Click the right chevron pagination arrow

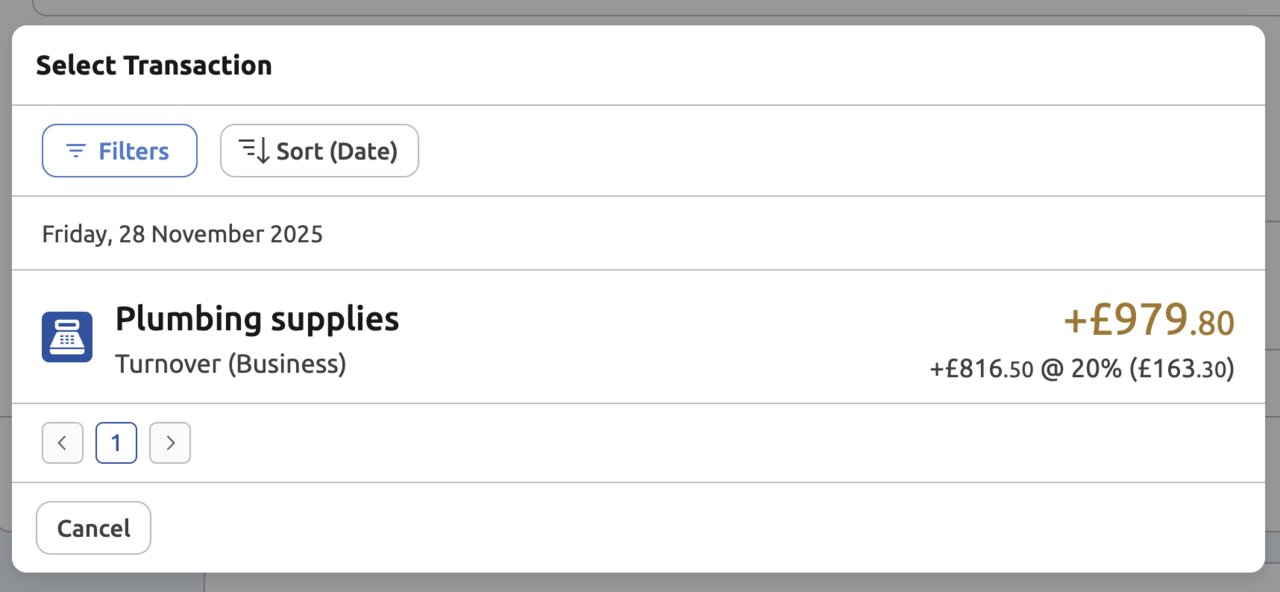point(170,442)
